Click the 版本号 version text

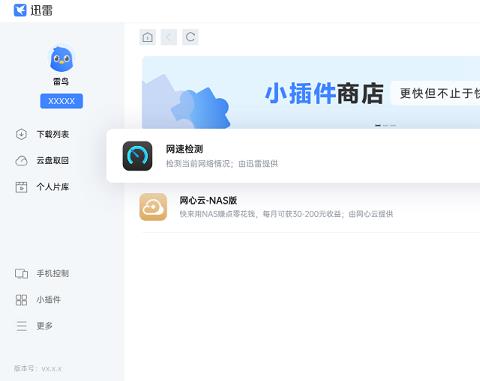tap(38, 369)
